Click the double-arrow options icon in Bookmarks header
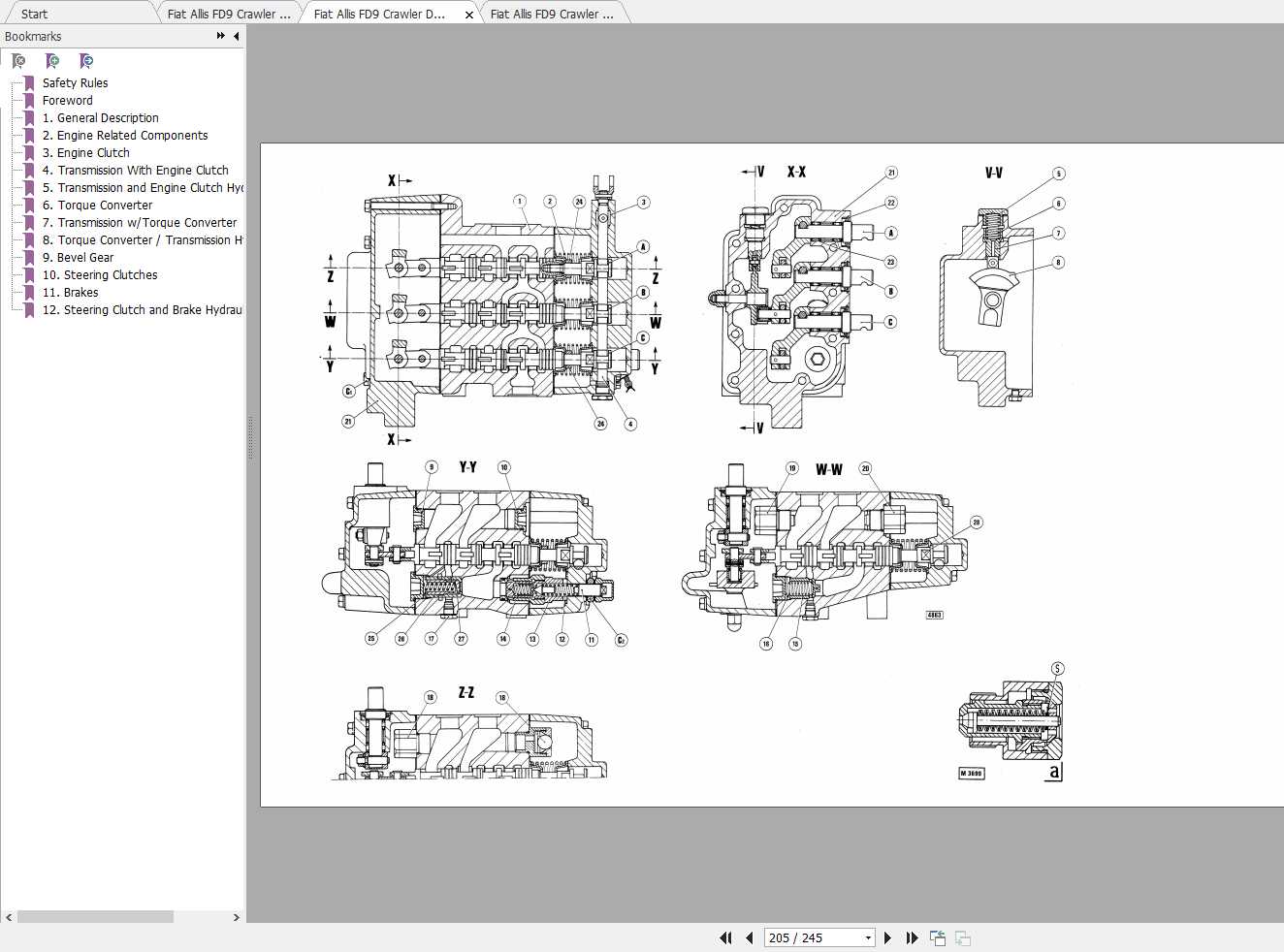Image resolution: width=1284 pixels, height=952 pixels. click(x=221, y=36)
